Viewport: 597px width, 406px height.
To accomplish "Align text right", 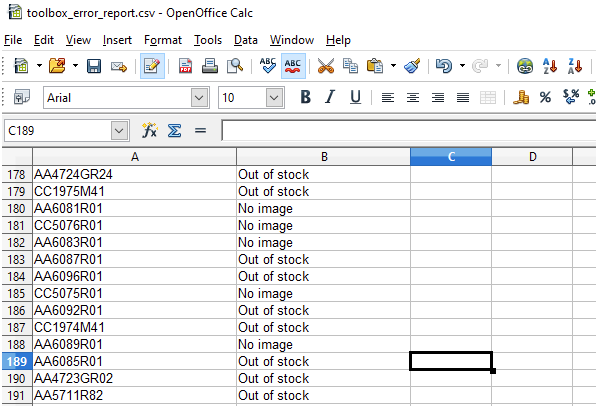I will (438, 98).
